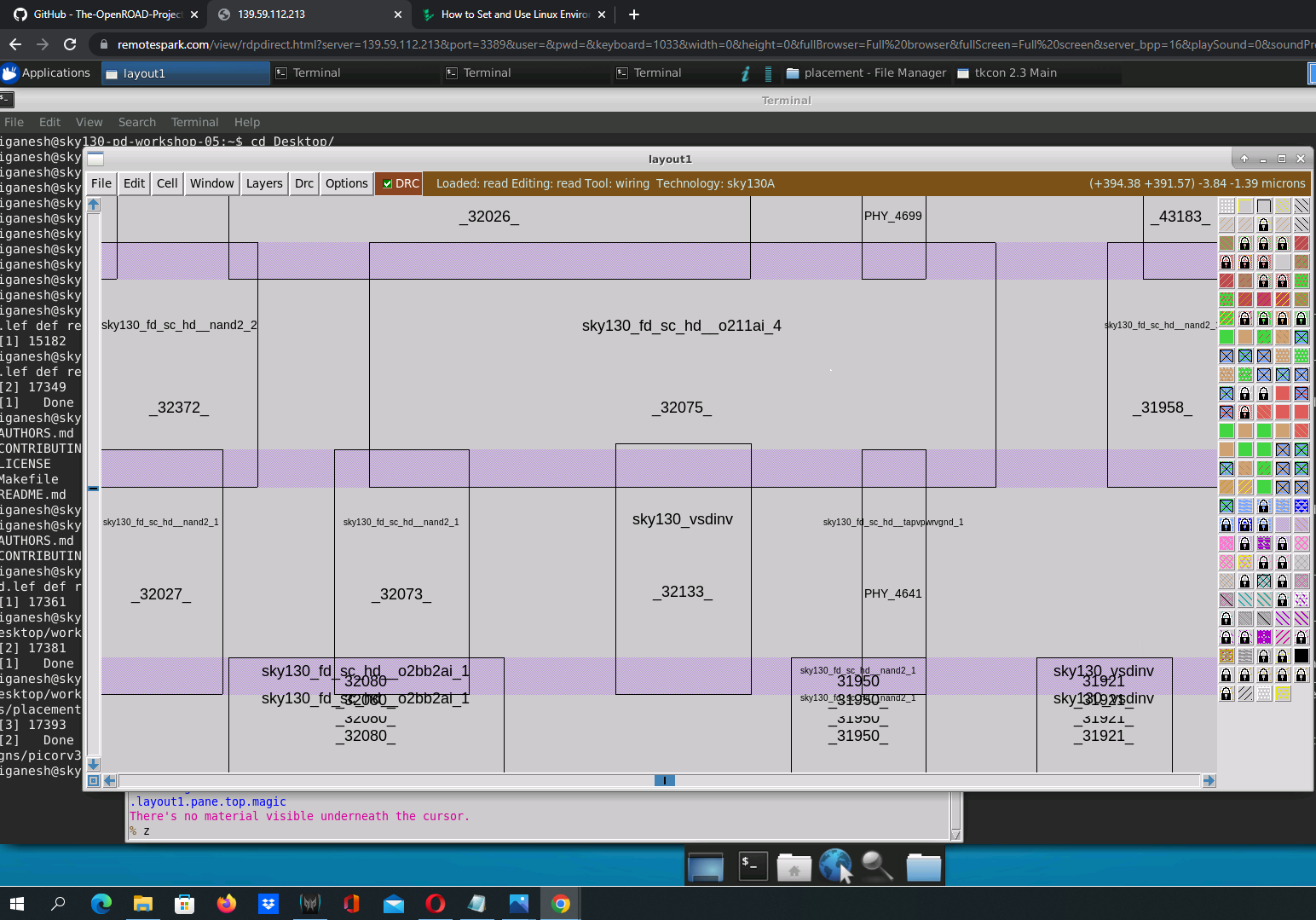Screen dimensions: 1316x920
Task: Open Chrome from the Windows taskbar
Action: [560, 904]
